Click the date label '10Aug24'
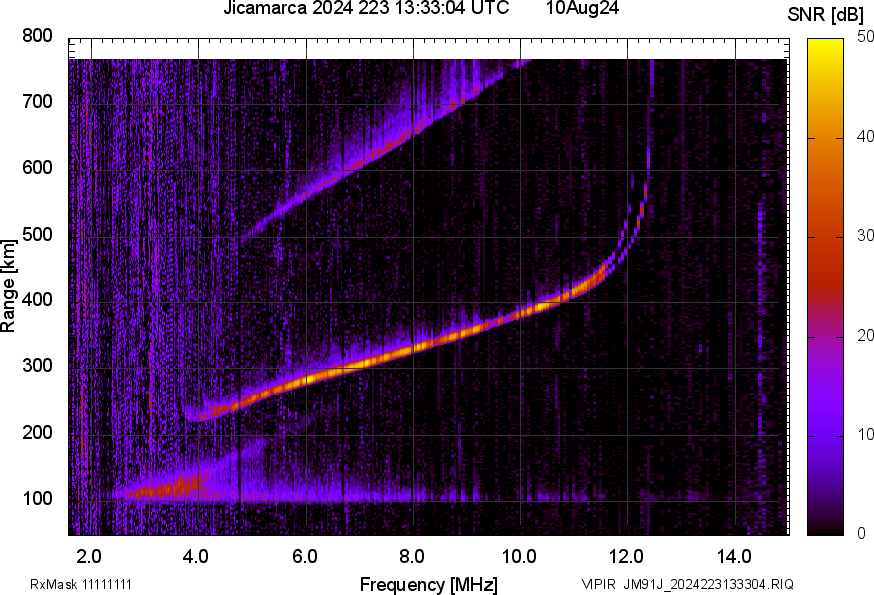Screen dimensions: 874x595 582,8
